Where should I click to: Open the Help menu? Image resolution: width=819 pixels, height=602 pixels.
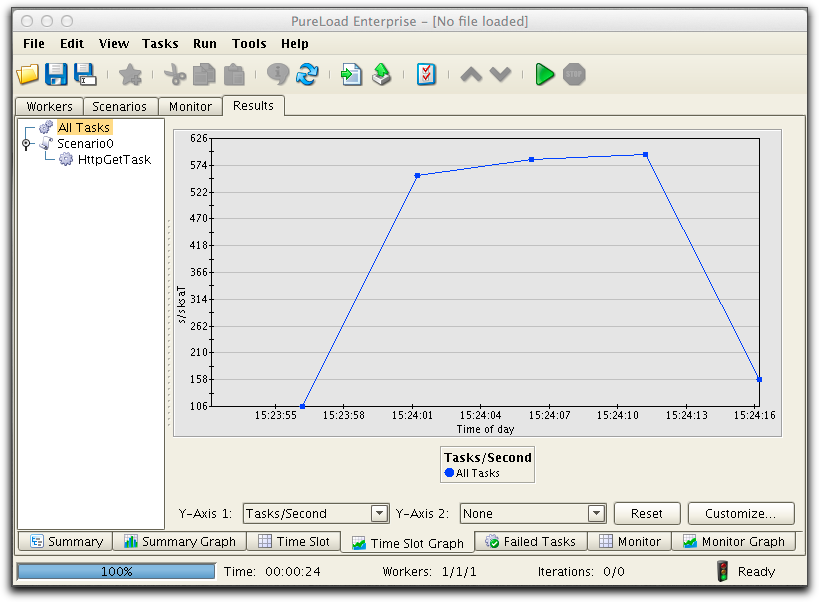click(x=295, y=43)
